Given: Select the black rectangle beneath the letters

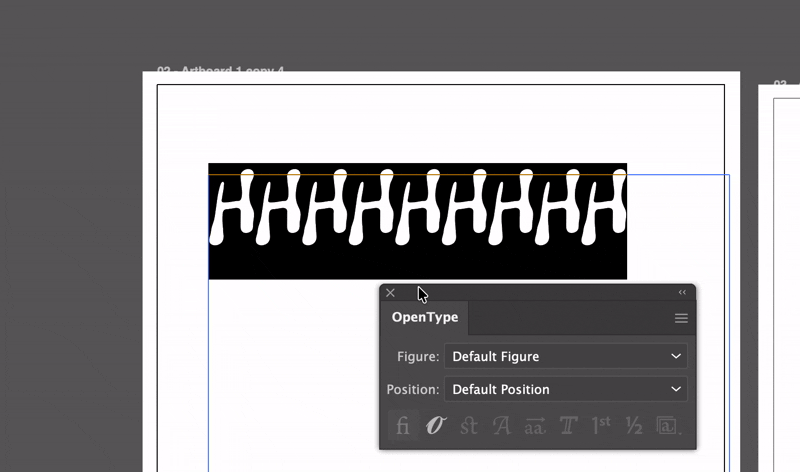Looking at the screenshot, I should click(x=417, y=263).
